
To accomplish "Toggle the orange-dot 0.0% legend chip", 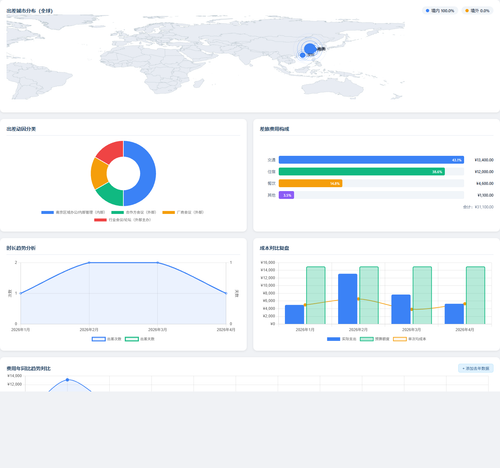I will tap(477, 11).
